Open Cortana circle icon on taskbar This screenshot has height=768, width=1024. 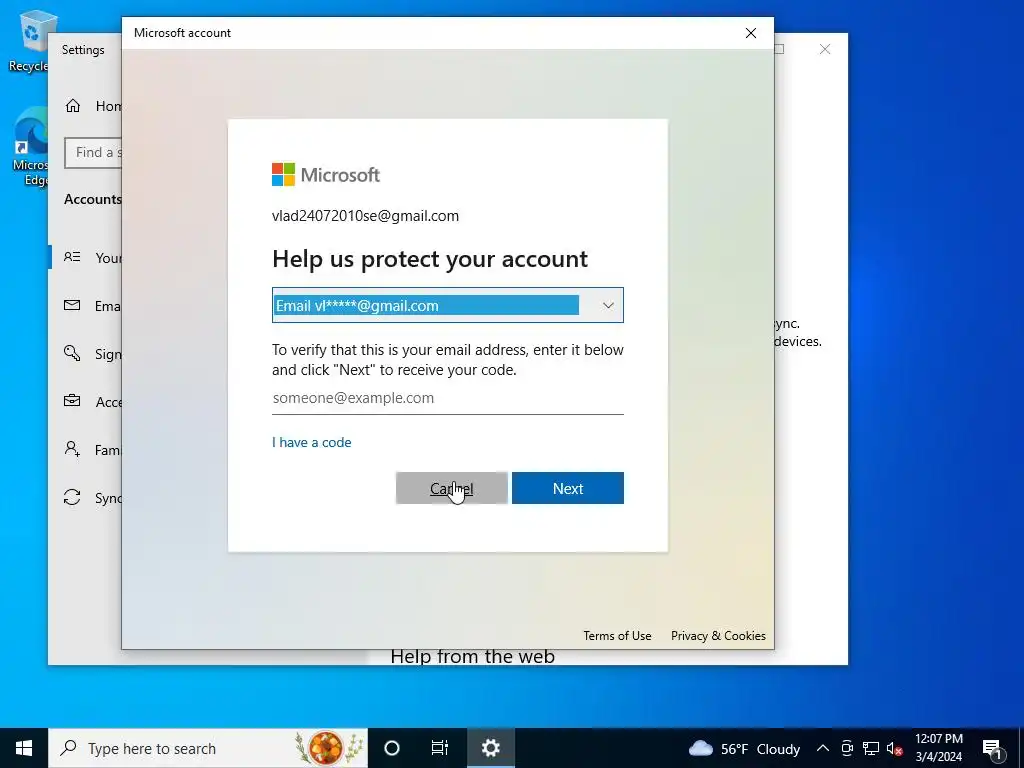point(392,748)
